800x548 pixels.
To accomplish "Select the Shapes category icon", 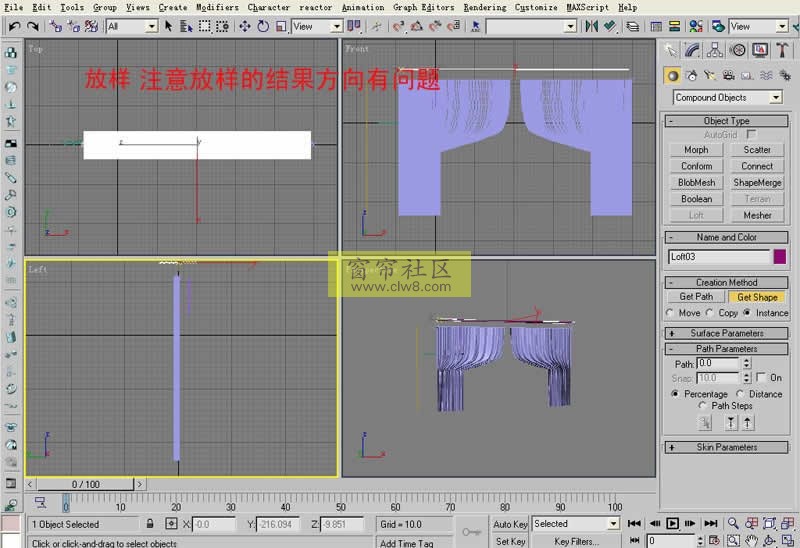I will tap(692, 76).
